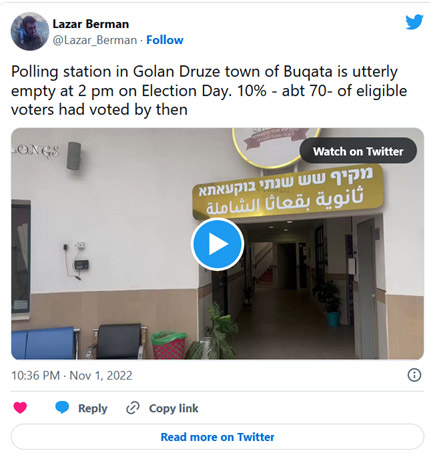Click the chain link copy icon
The image size is (431, 457).
(133, 408)
